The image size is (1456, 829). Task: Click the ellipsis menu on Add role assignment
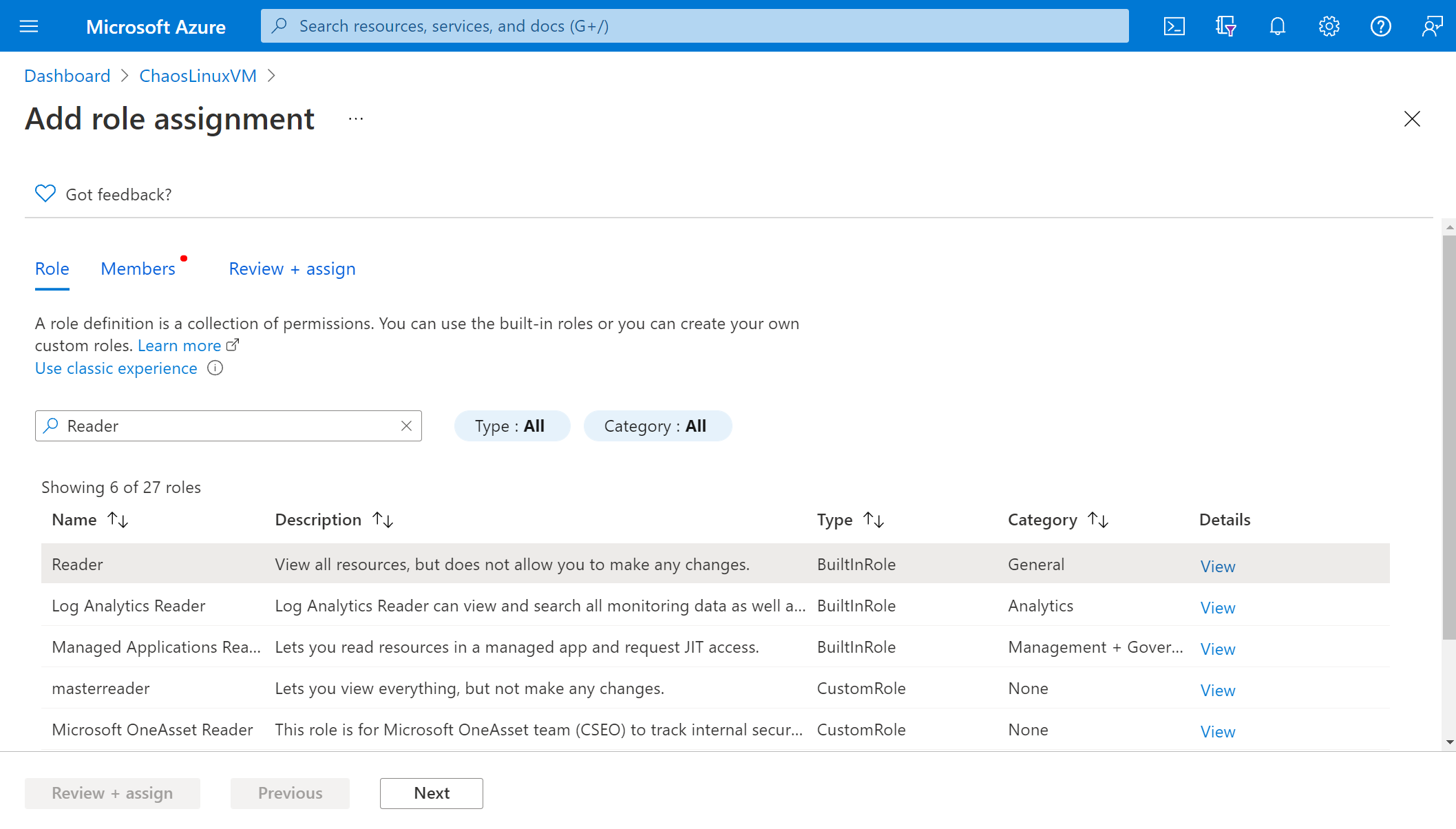point(356,117)
